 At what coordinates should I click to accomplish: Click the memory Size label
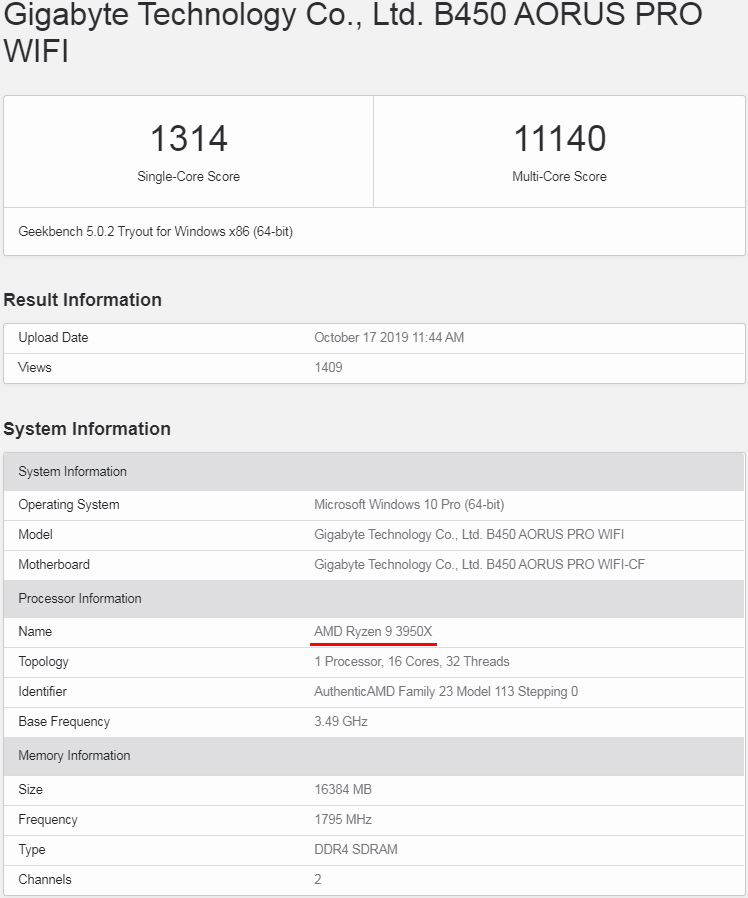click(x=30, y=789)
